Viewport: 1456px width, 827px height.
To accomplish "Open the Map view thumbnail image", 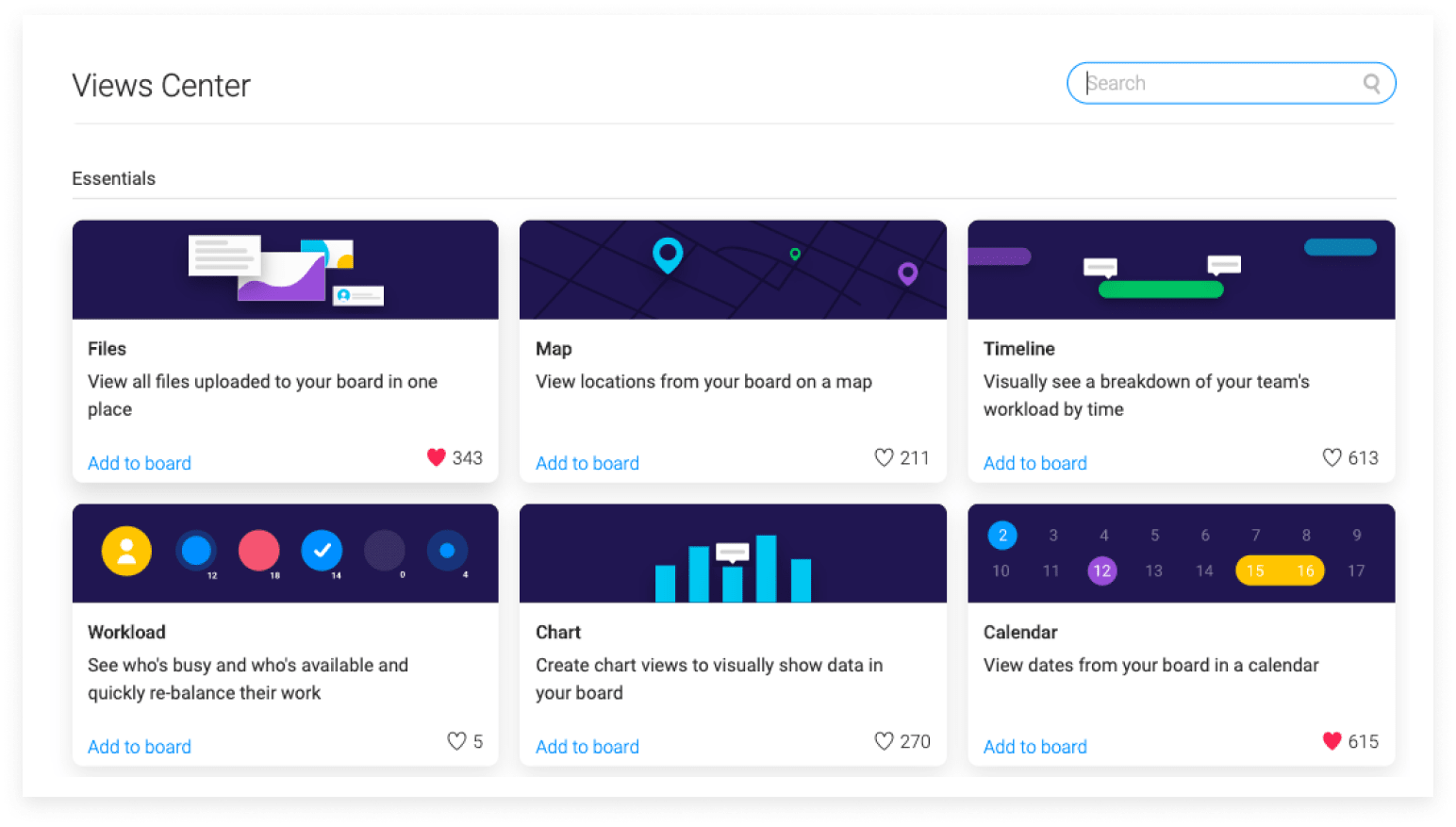I will coord(733,270).
